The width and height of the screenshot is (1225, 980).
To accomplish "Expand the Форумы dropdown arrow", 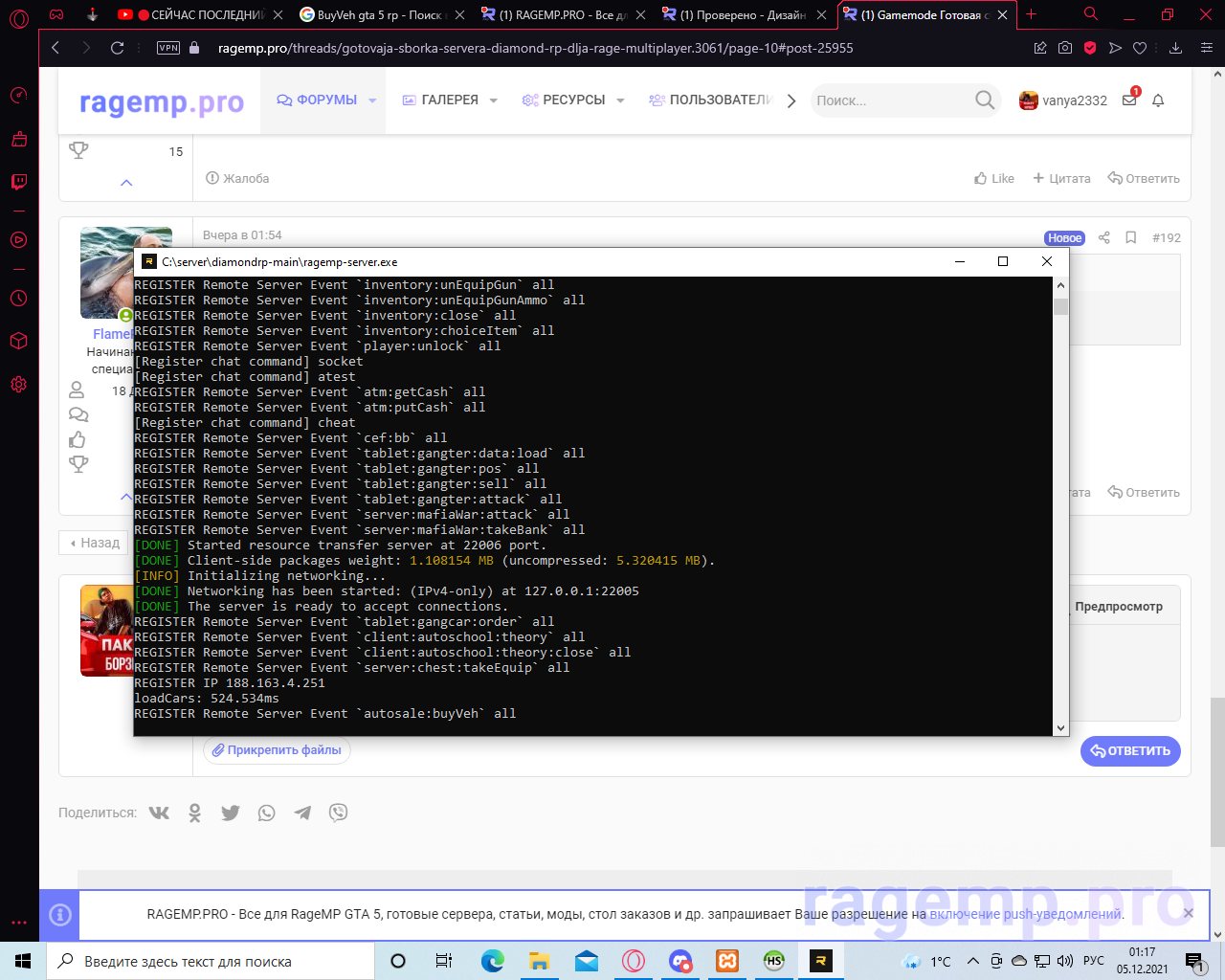I will point(372,100).
